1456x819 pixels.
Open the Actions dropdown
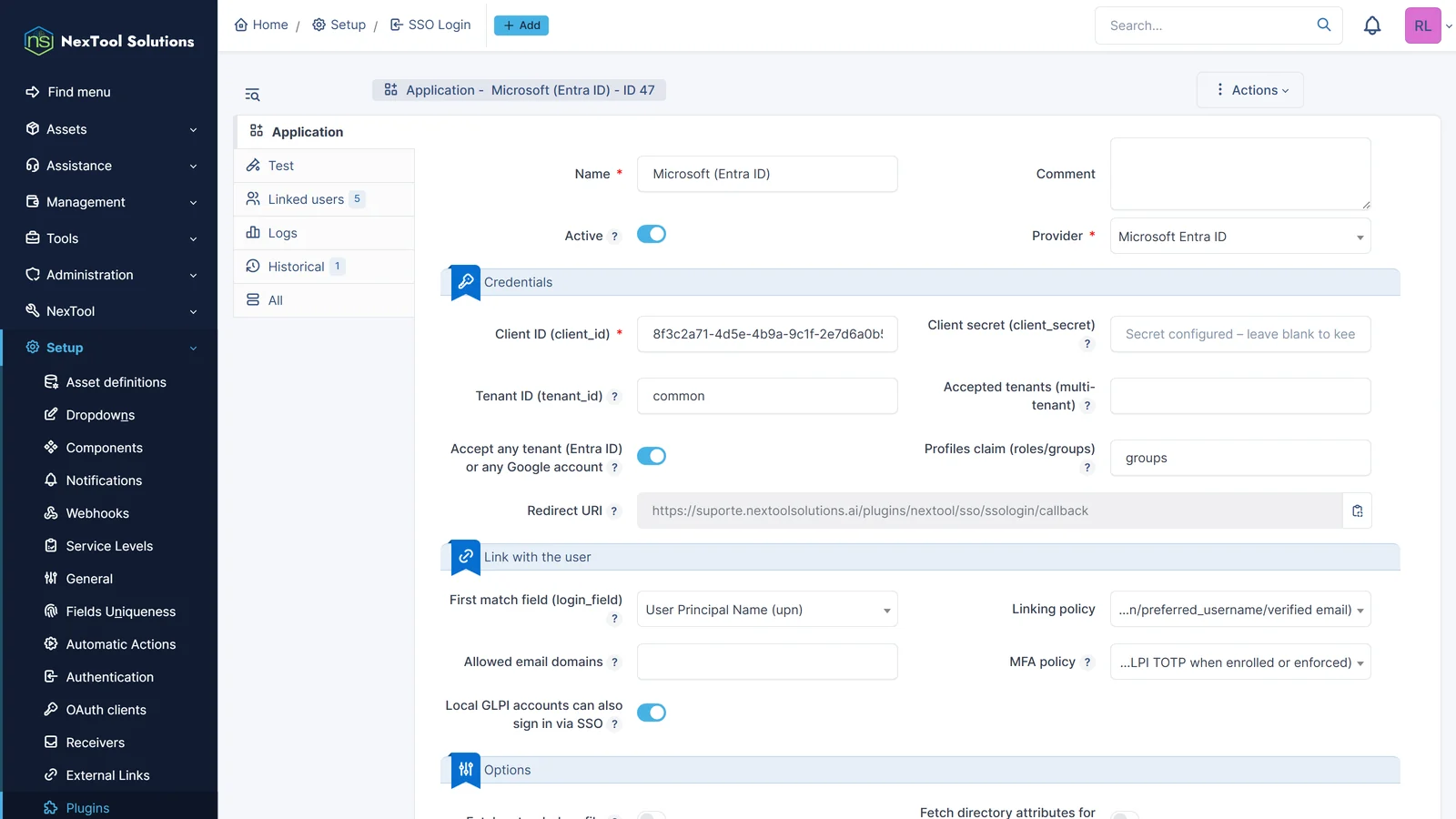[x=1250, y=90]
